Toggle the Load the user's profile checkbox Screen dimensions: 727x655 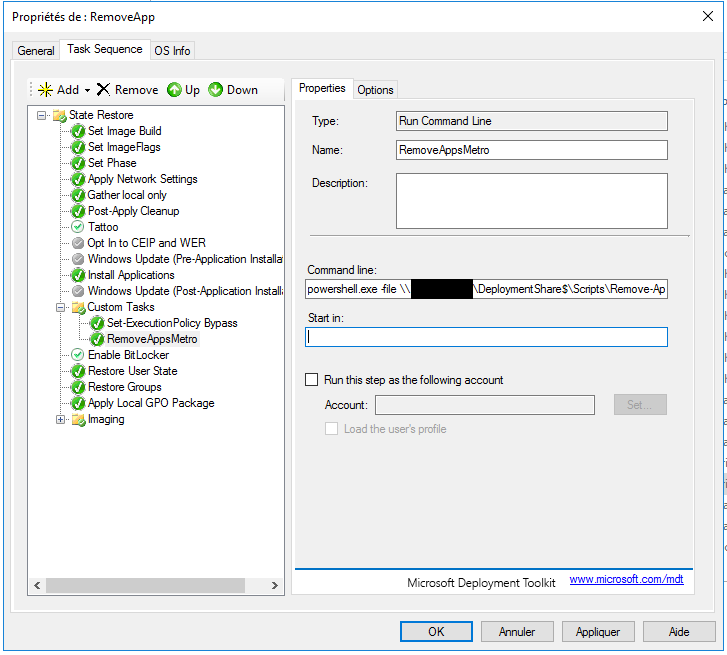[x=332, y=429]
